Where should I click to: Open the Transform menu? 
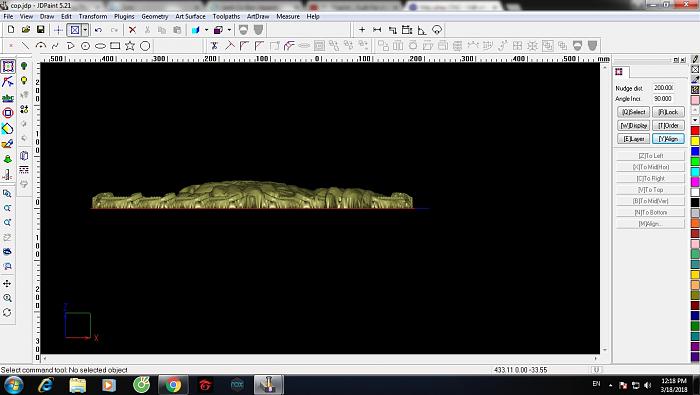[93, 16]
